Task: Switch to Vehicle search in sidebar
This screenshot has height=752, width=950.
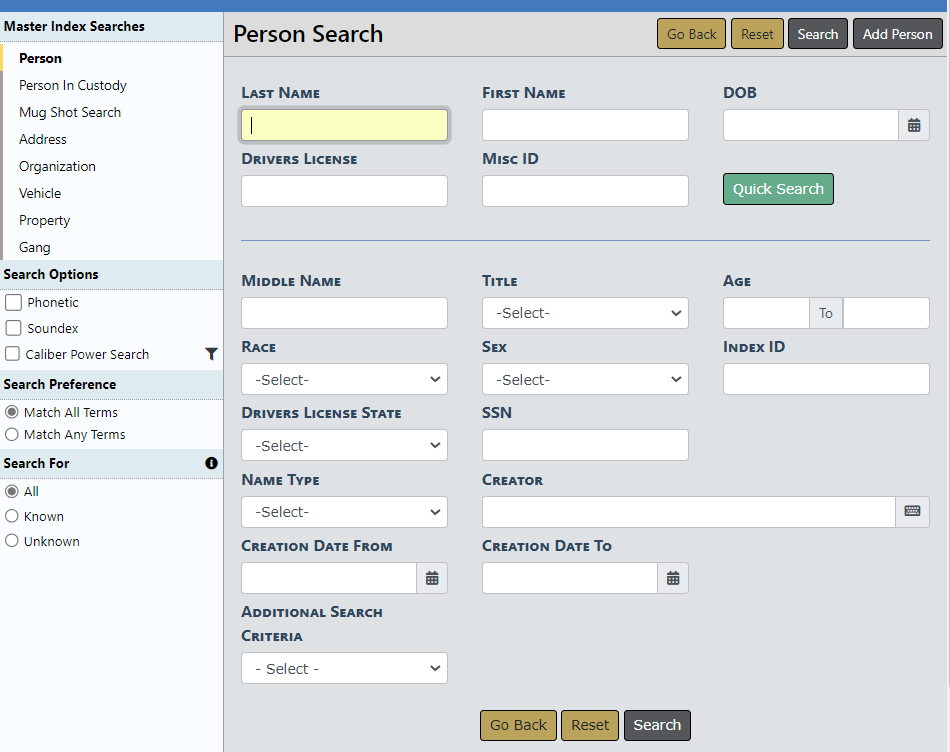Action: (x=40, y=193)
